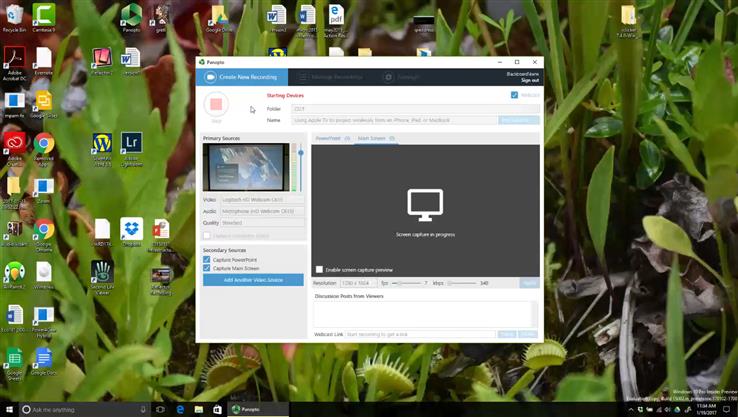This screenshot has height=417, width=738.
Task: Uncheck Capture PowerPoint
Action: (207, 259)
